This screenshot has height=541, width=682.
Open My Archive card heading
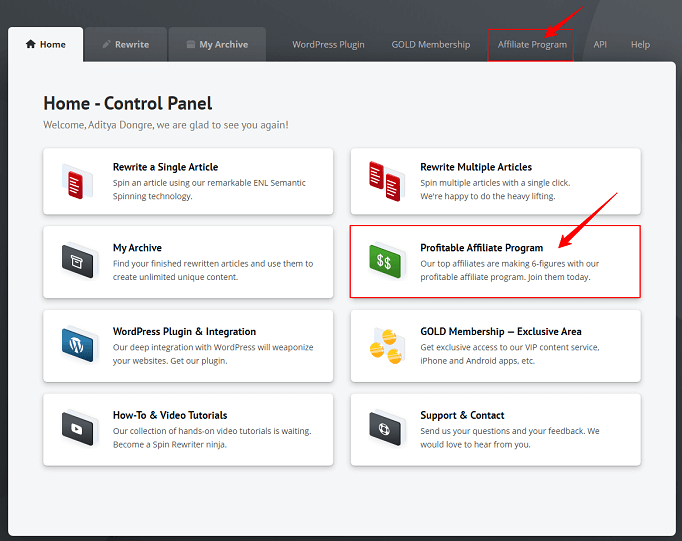click(x=137, y=248)
